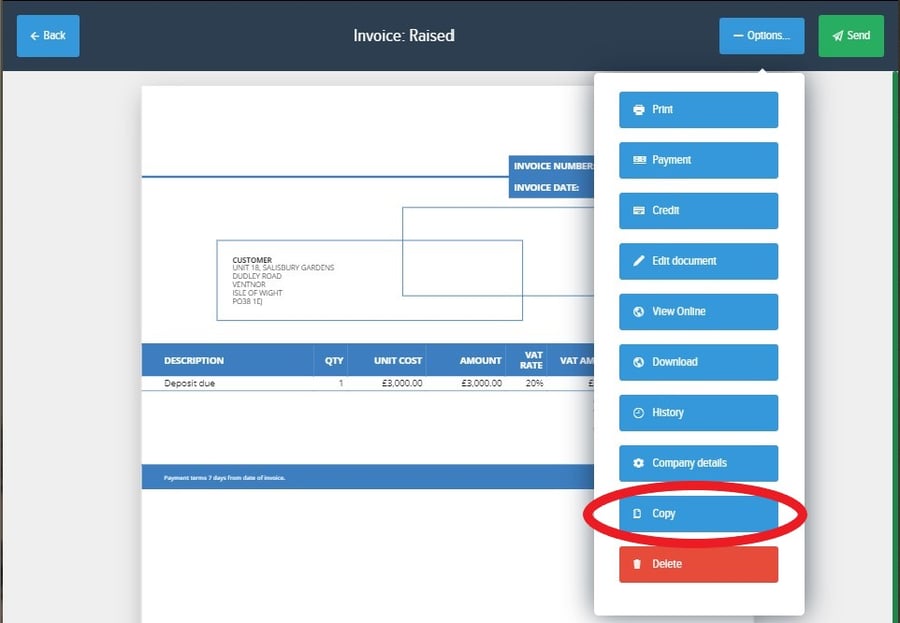
Task: Send the raised invoice
Action: coord(851,36)
